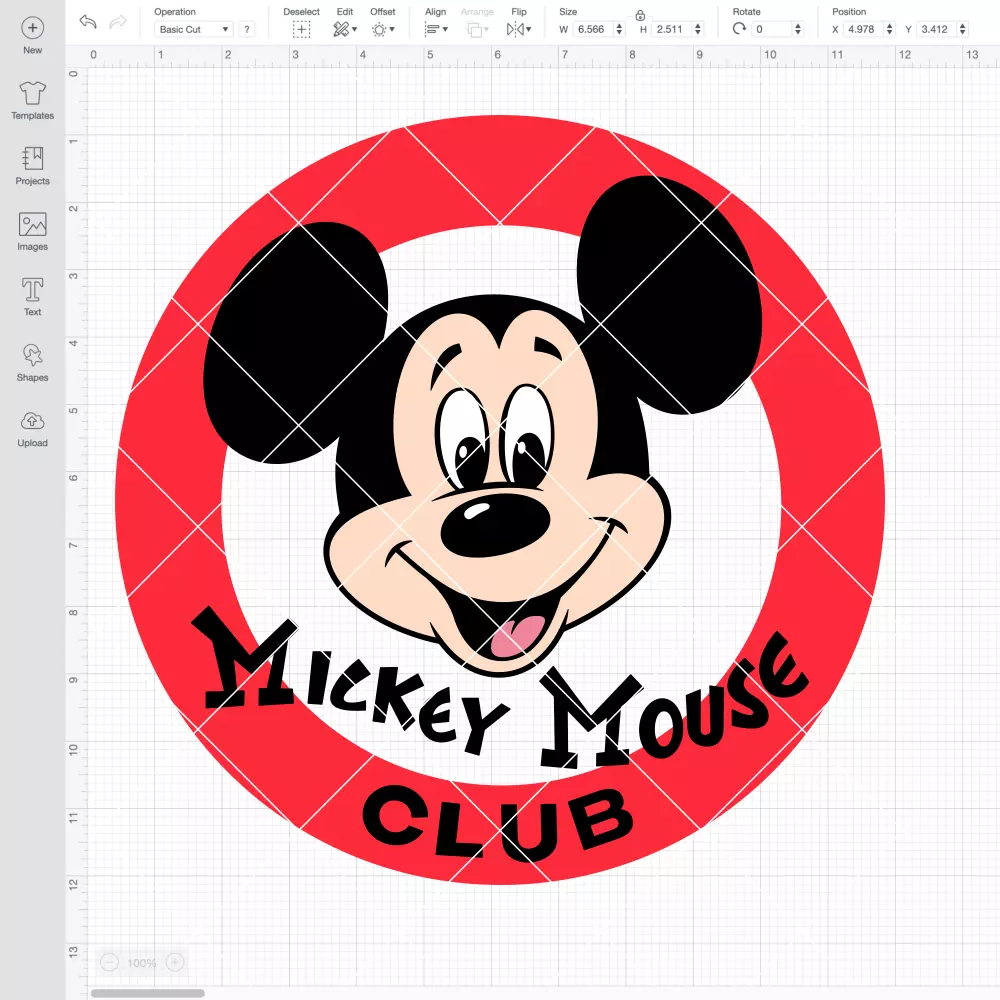Viewport: 1000px width, 1000px height.
Task: Click the Width size field
Action: pyautogui.click(x=593, y=29)
